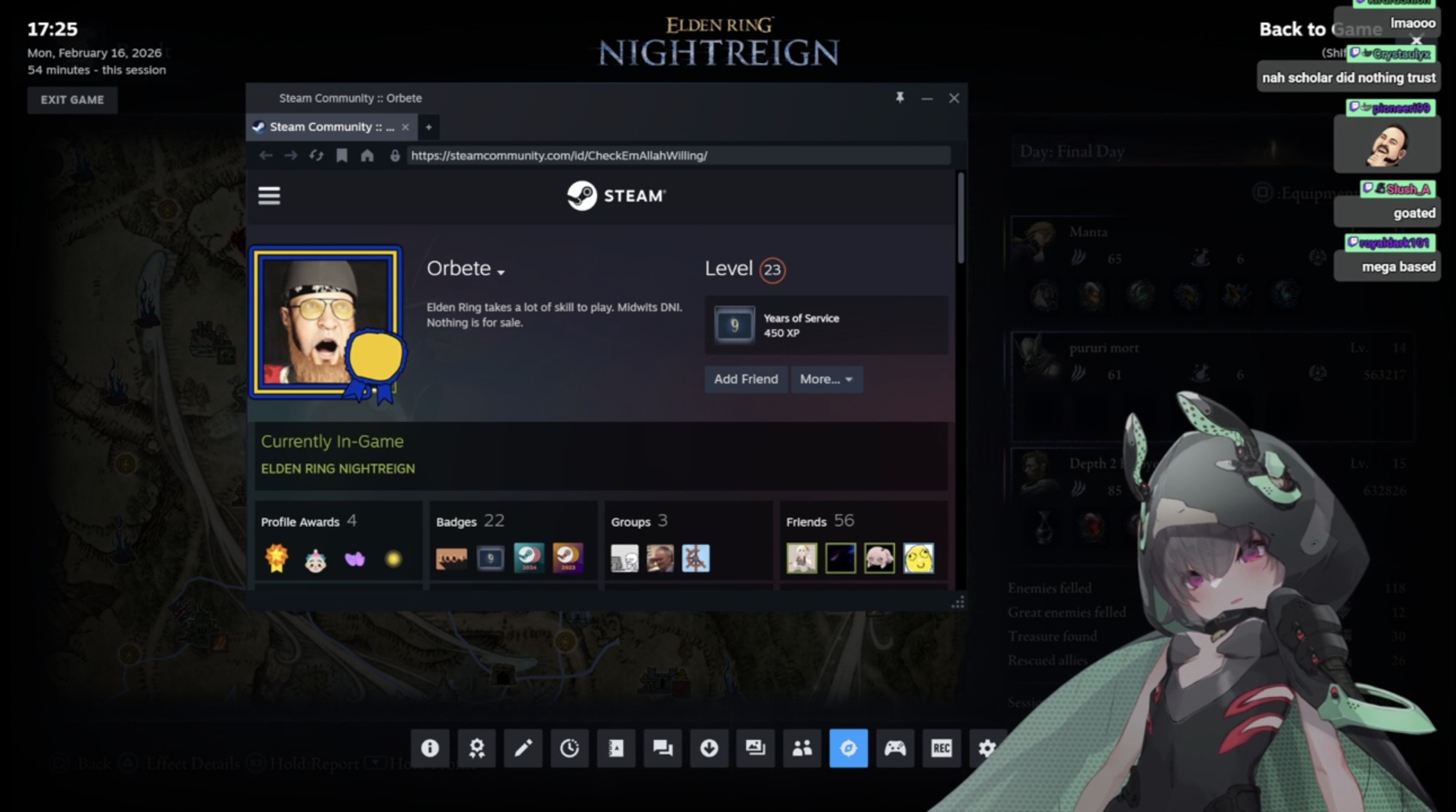Open the Steam hamburger menu

tap(269, 195)
